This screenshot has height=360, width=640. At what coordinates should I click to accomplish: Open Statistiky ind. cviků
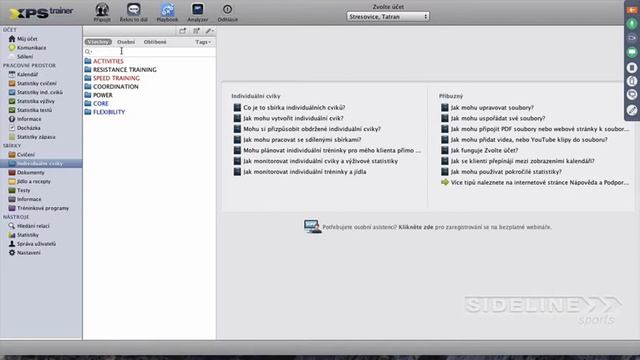36,92
